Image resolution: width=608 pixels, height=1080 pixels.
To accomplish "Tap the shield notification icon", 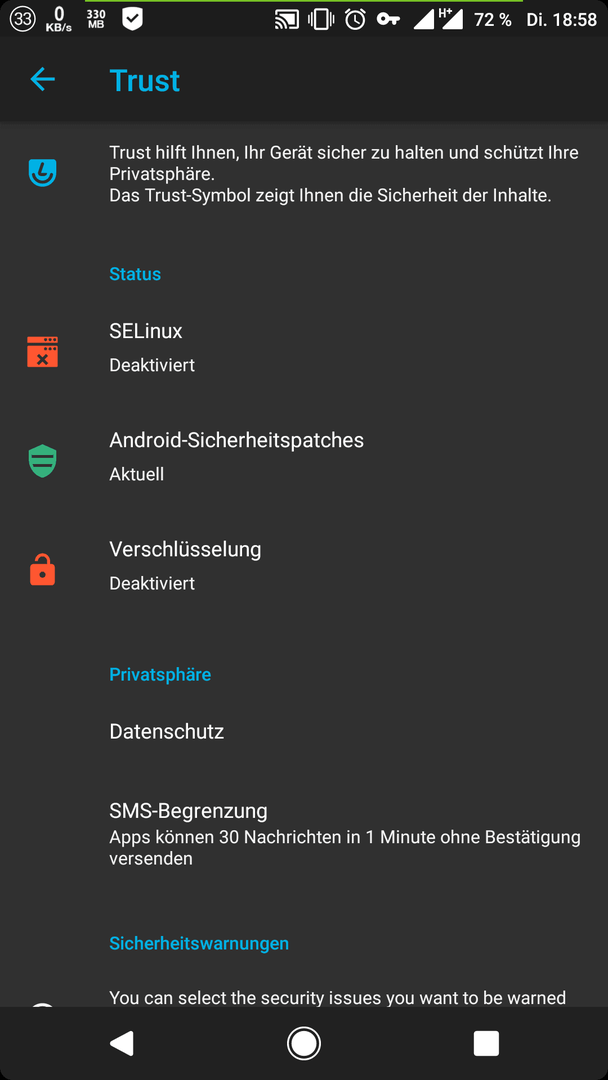I will click(132, 19).
